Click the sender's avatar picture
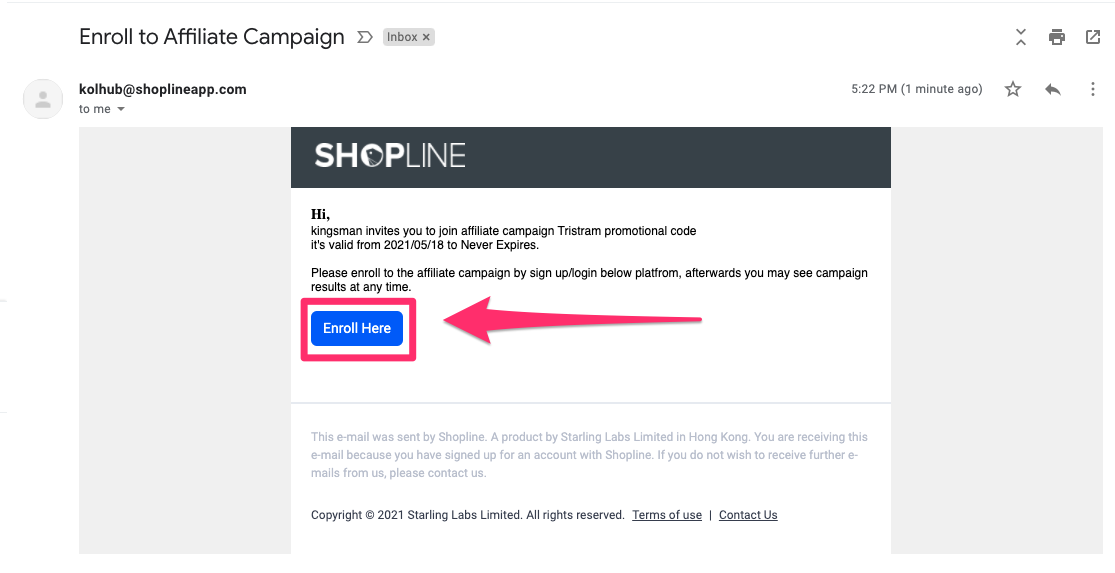Screen dimensions: 1115x573 (x=43, y=99)
